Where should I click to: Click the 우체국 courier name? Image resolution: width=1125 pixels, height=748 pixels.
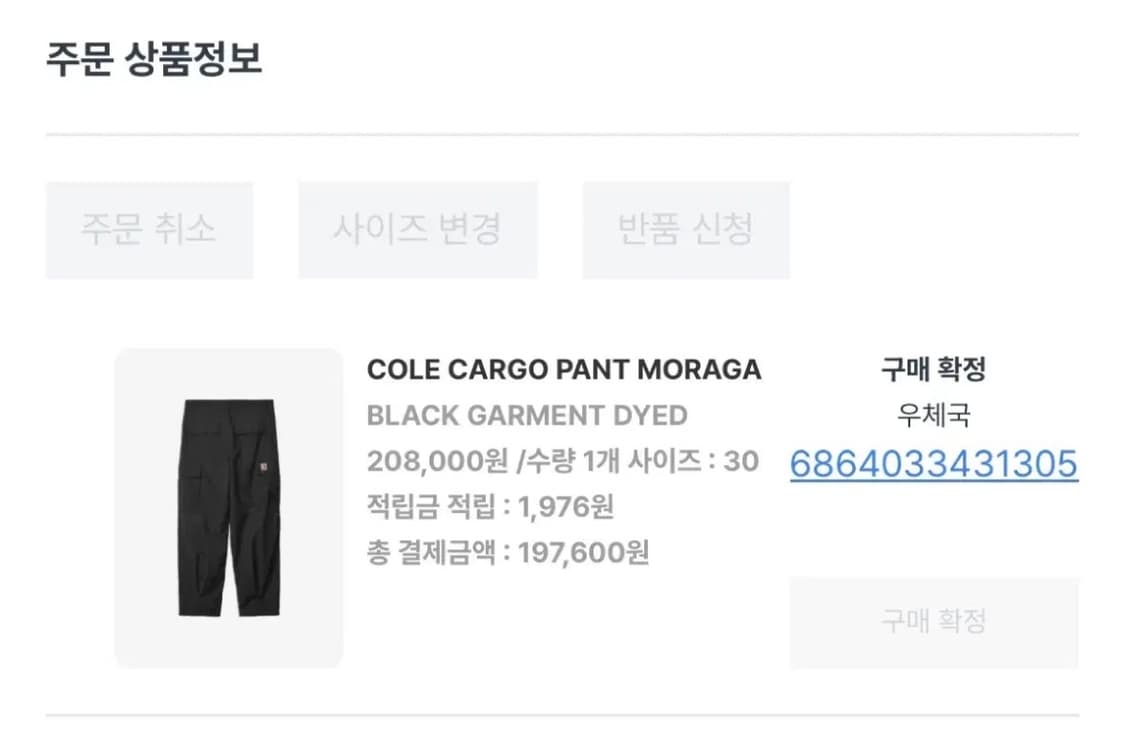(933, 417)
